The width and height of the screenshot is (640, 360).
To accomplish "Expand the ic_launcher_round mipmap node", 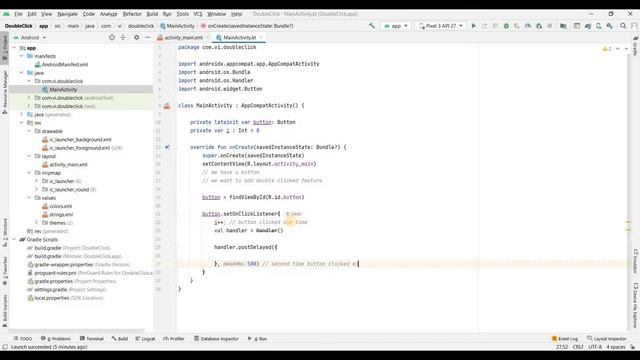I will (36, 189).
